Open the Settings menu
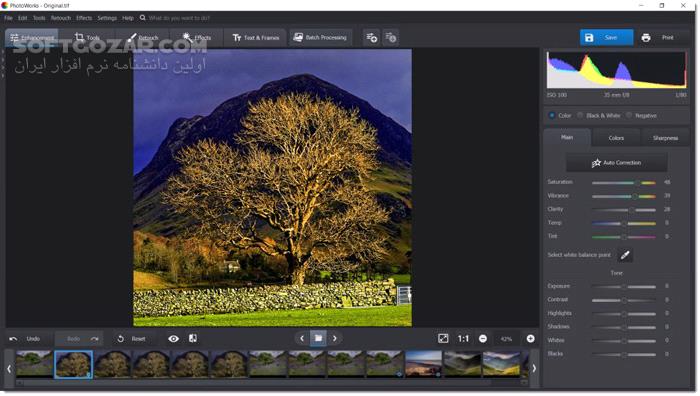 click(107, 18)
